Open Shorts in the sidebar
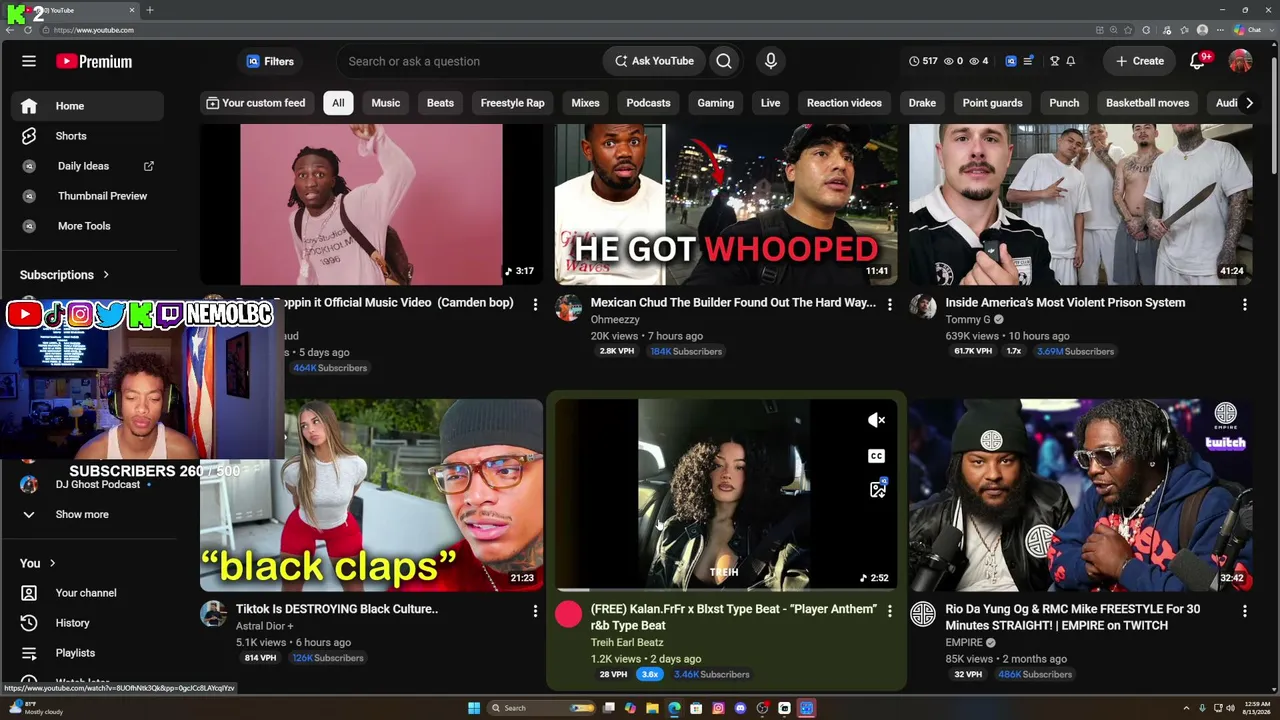1280x720 pixels. pos(88,136)
